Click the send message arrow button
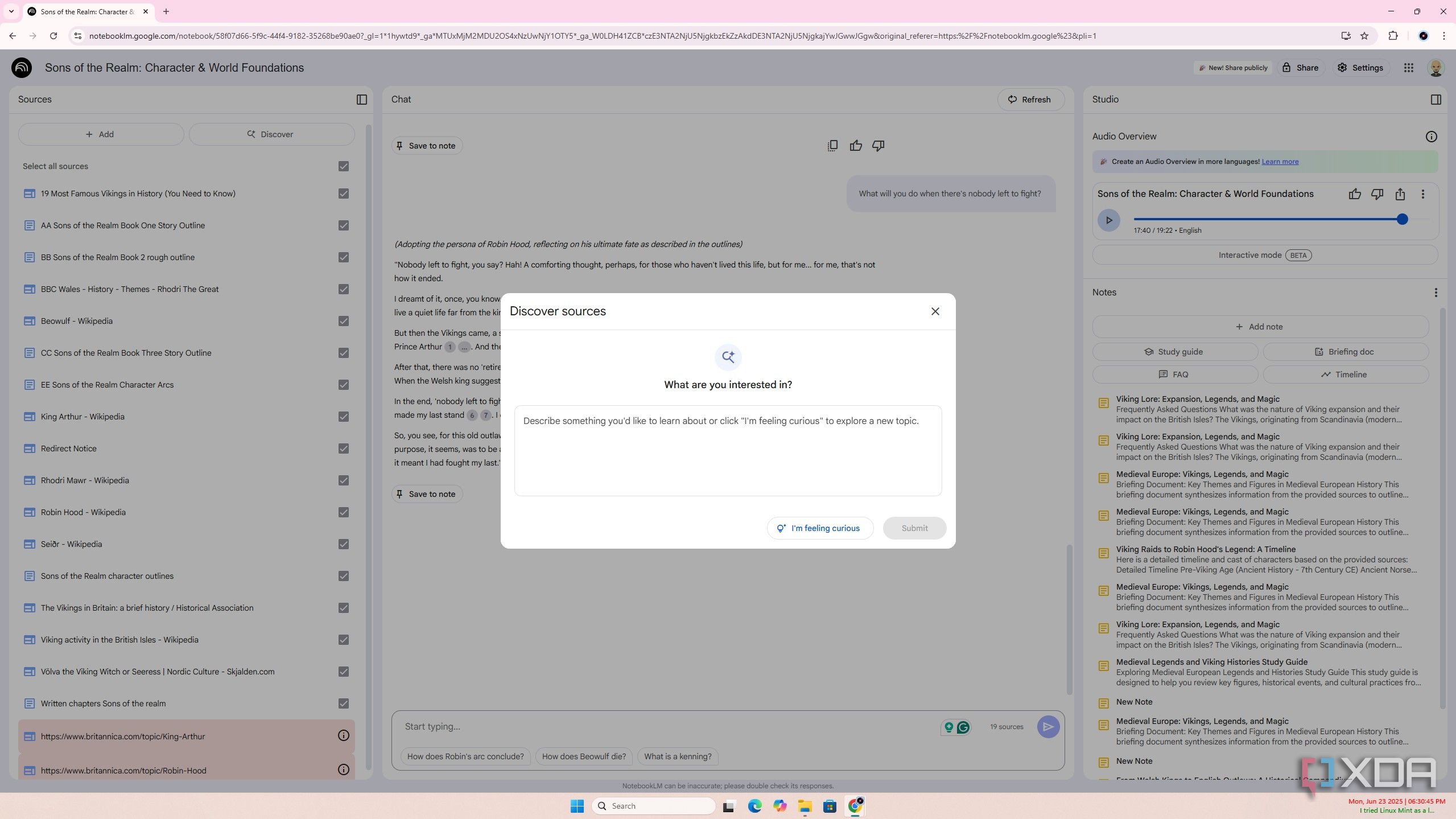Screen dimensions: 1456x819 (1047, 727)
